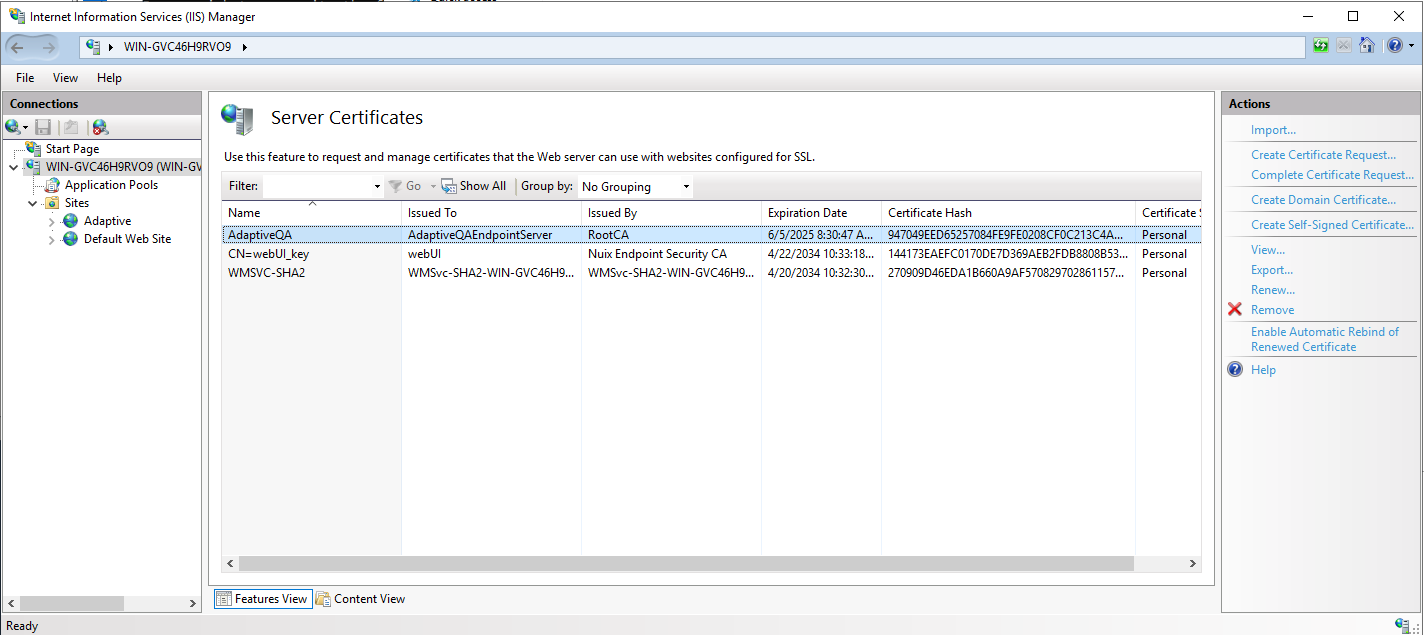1424x635 pixels.
Task: Click the Application Pools icon in tree
Action: (53, 185)
